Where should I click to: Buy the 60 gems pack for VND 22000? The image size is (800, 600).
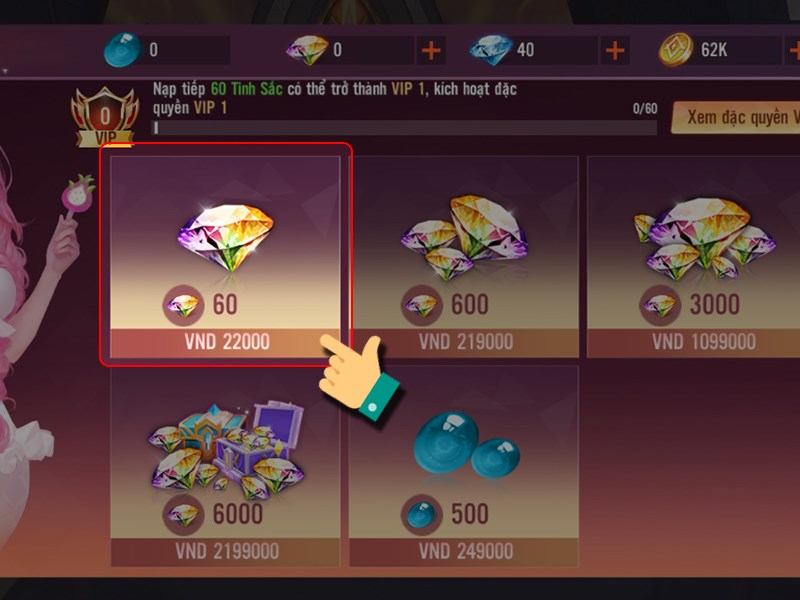point(225,257)
